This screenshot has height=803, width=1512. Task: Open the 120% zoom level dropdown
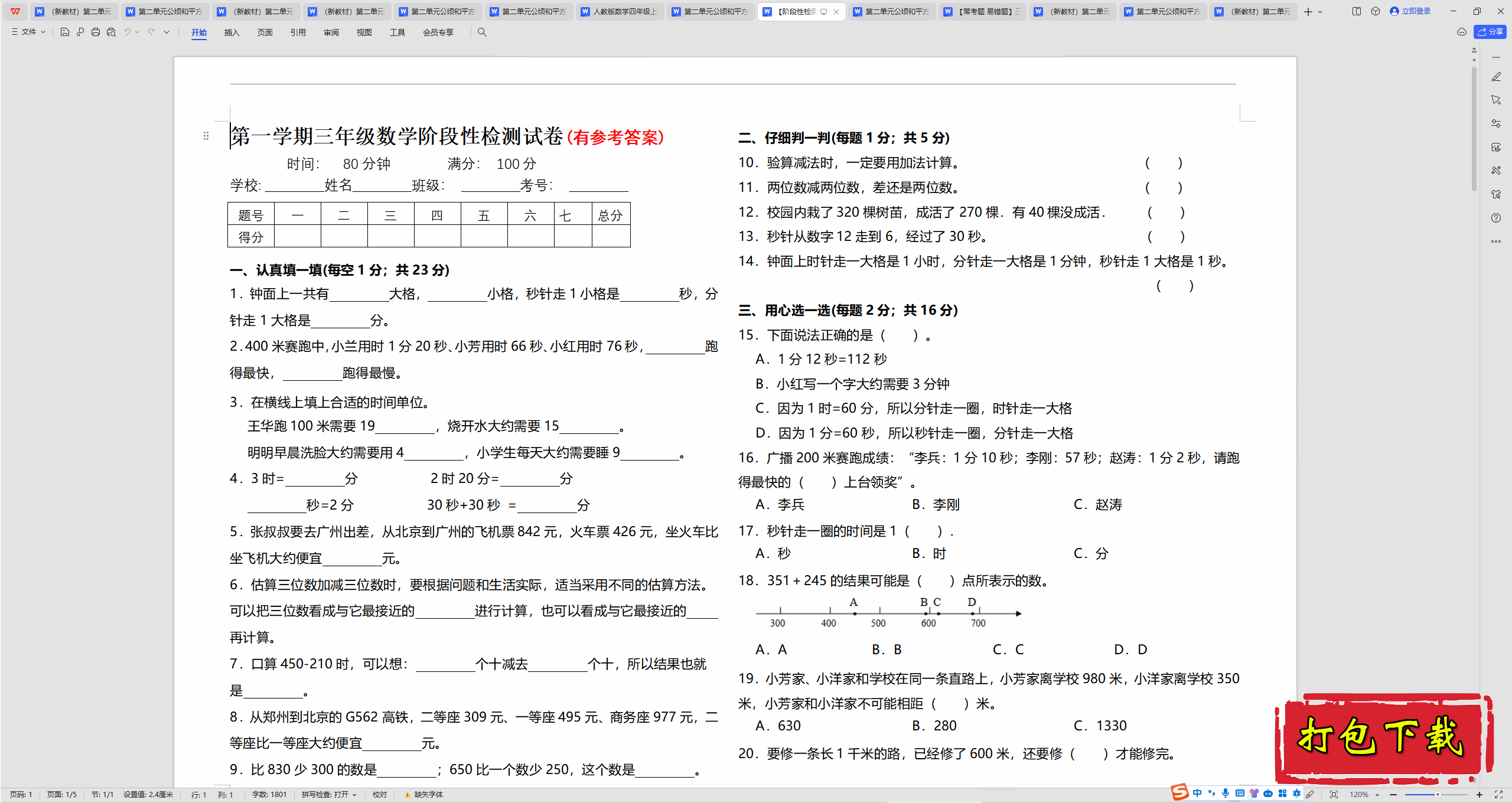click(x=1364, y=795)
